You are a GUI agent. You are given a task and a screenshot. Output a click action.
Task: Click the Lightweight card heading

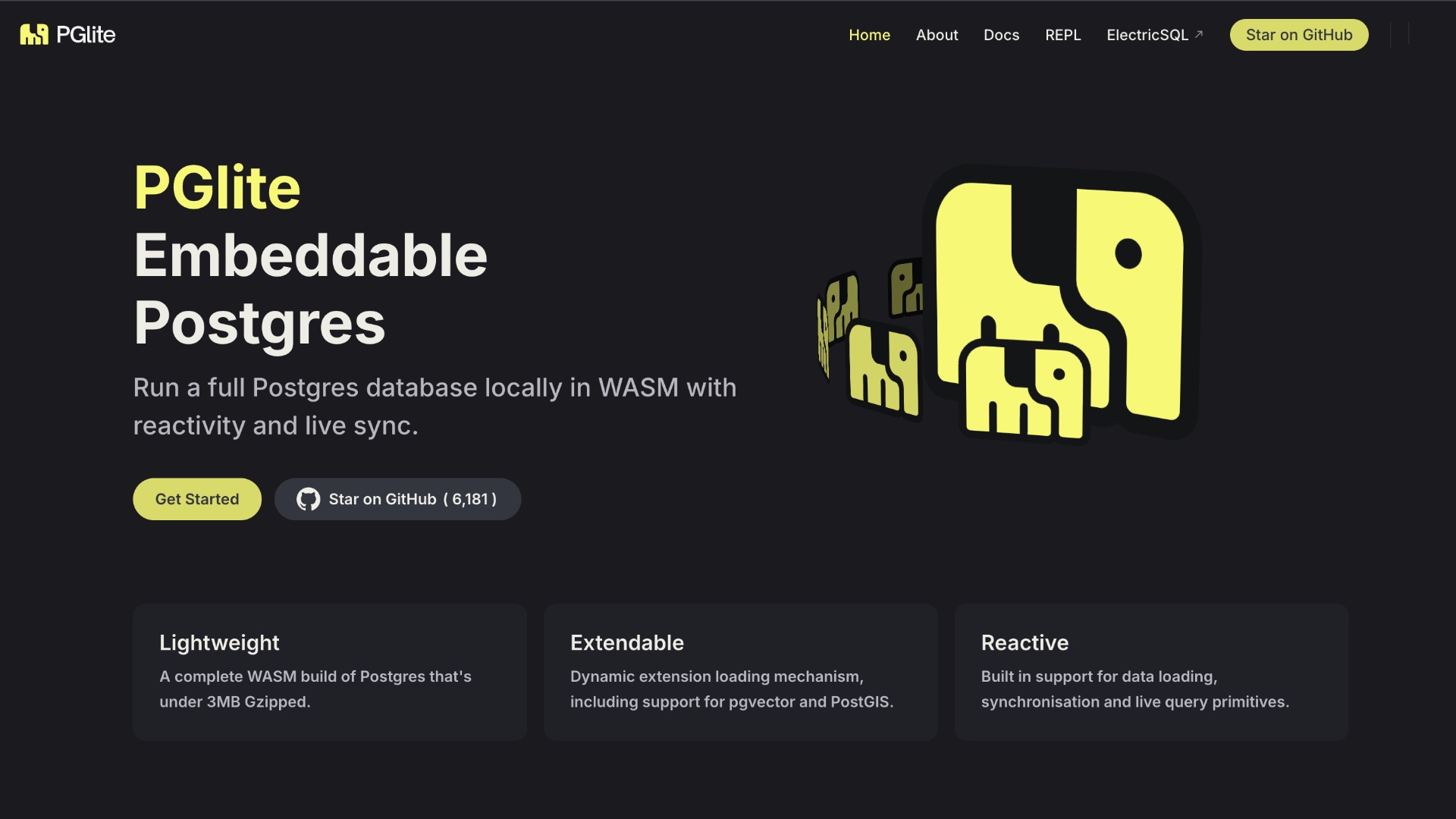click(219, 643)
